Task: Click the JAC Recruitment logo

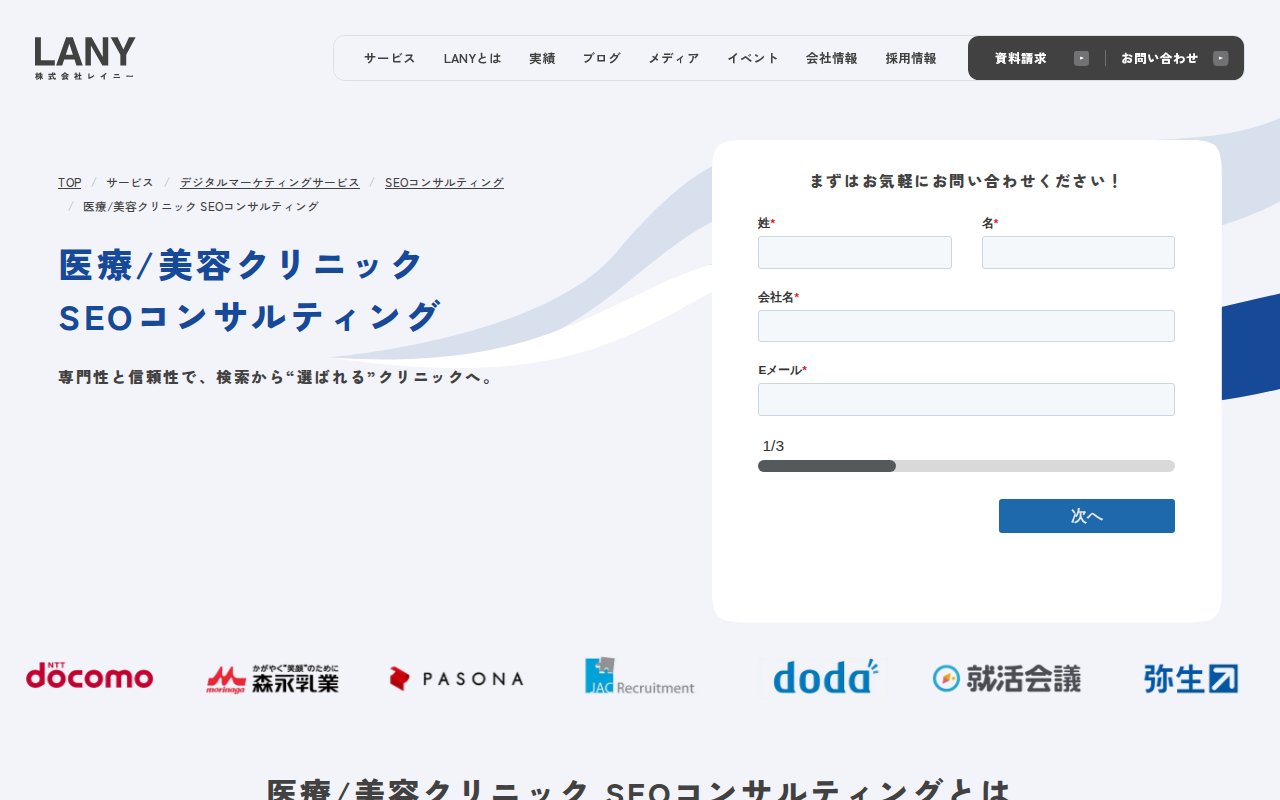Action: click(640, 676)
